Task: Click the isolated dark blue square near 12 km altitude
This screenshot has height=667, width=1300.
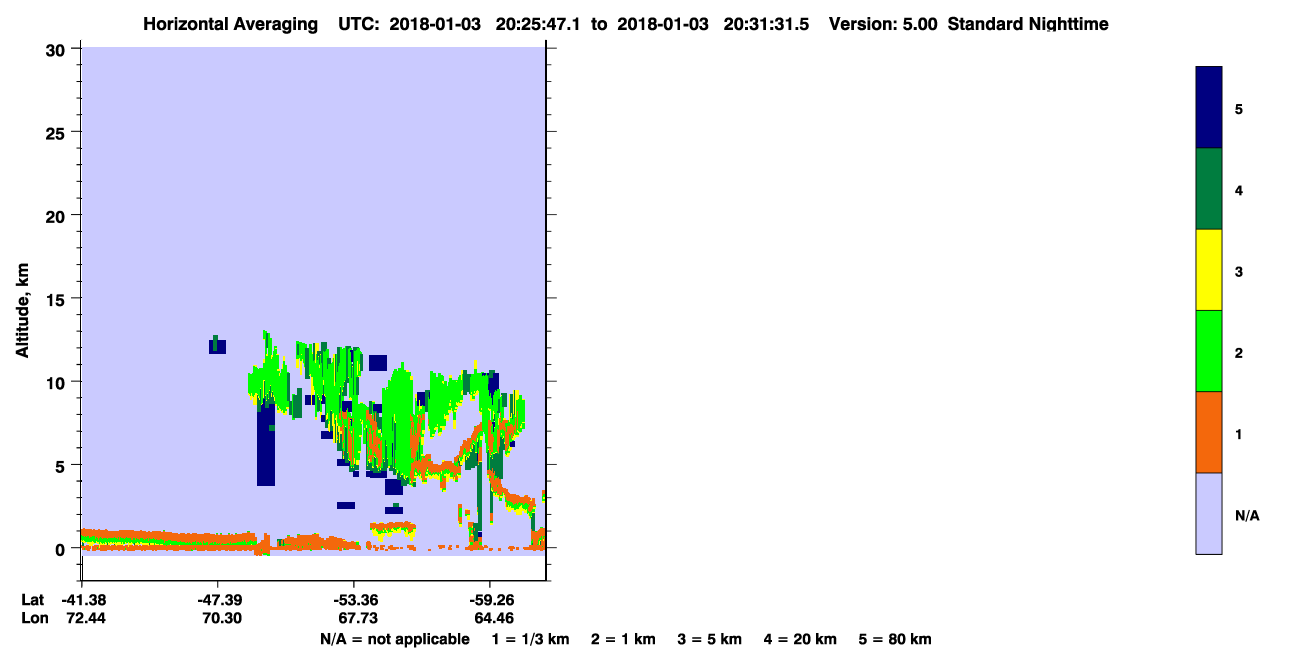Action: tap(217, 346)
